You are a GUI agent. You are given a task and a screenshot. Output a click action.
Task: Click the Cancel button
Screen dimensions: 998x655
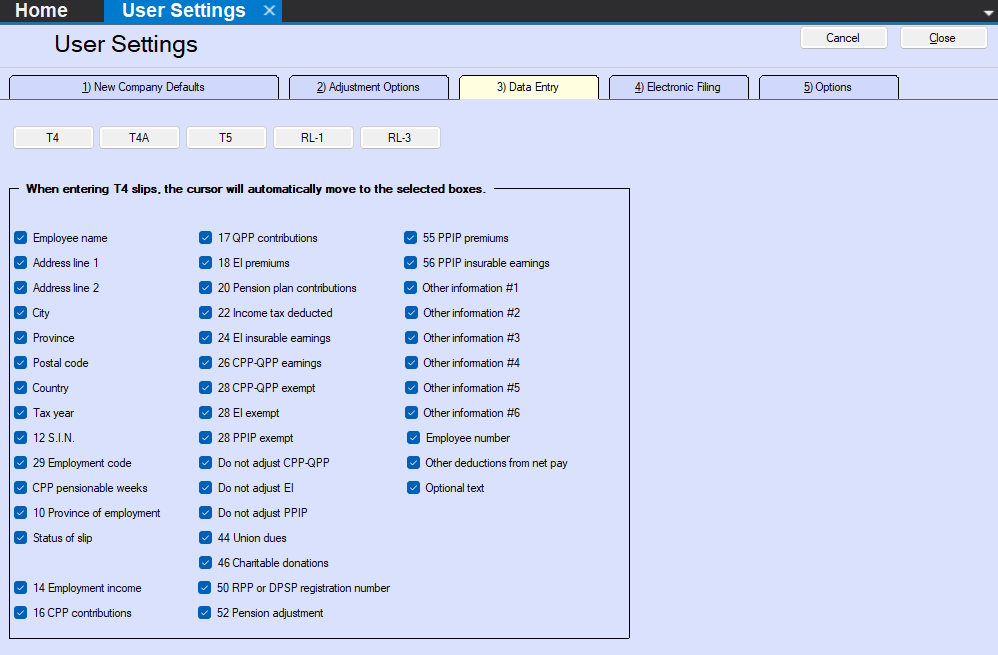[843, 38]
